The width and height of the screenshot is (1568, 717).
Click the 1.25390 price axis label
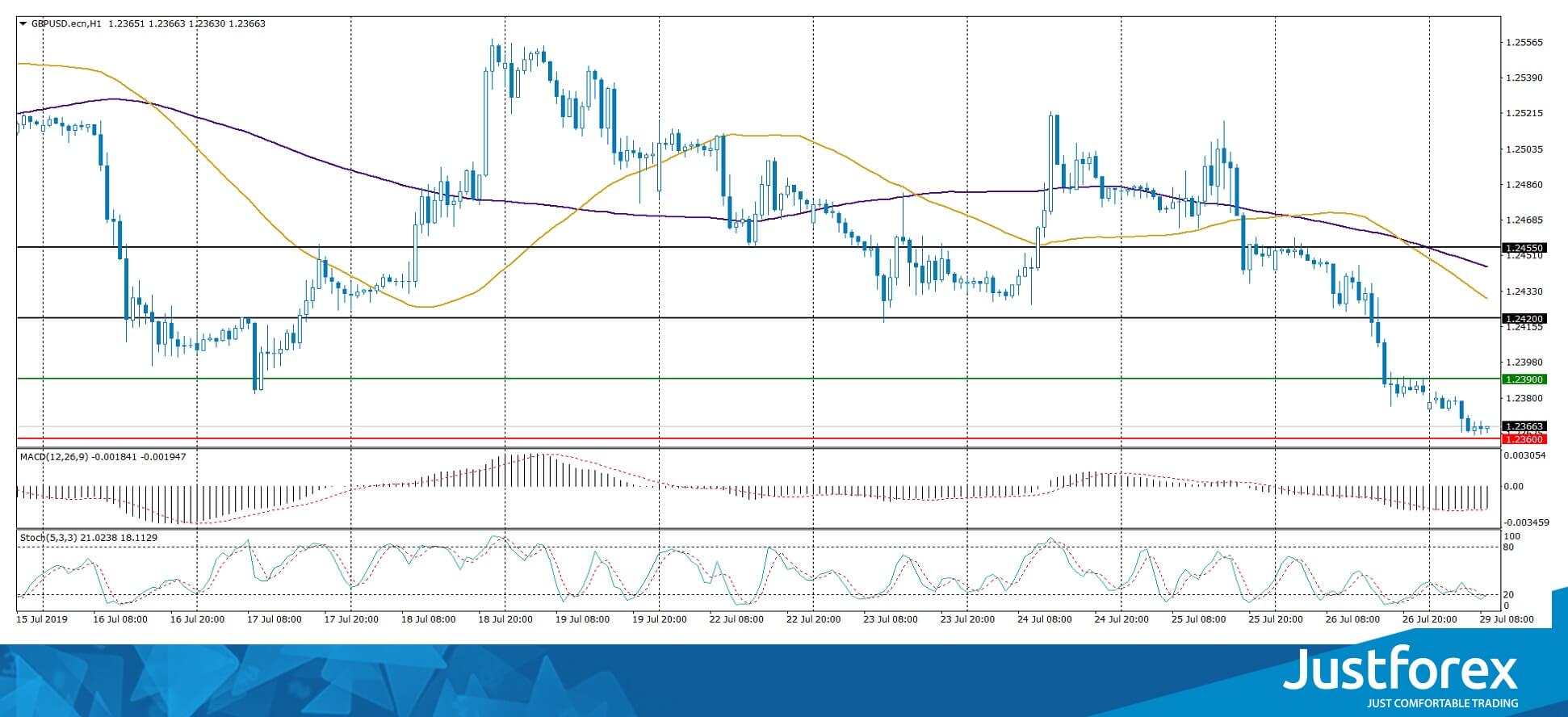click(1524, 78)
